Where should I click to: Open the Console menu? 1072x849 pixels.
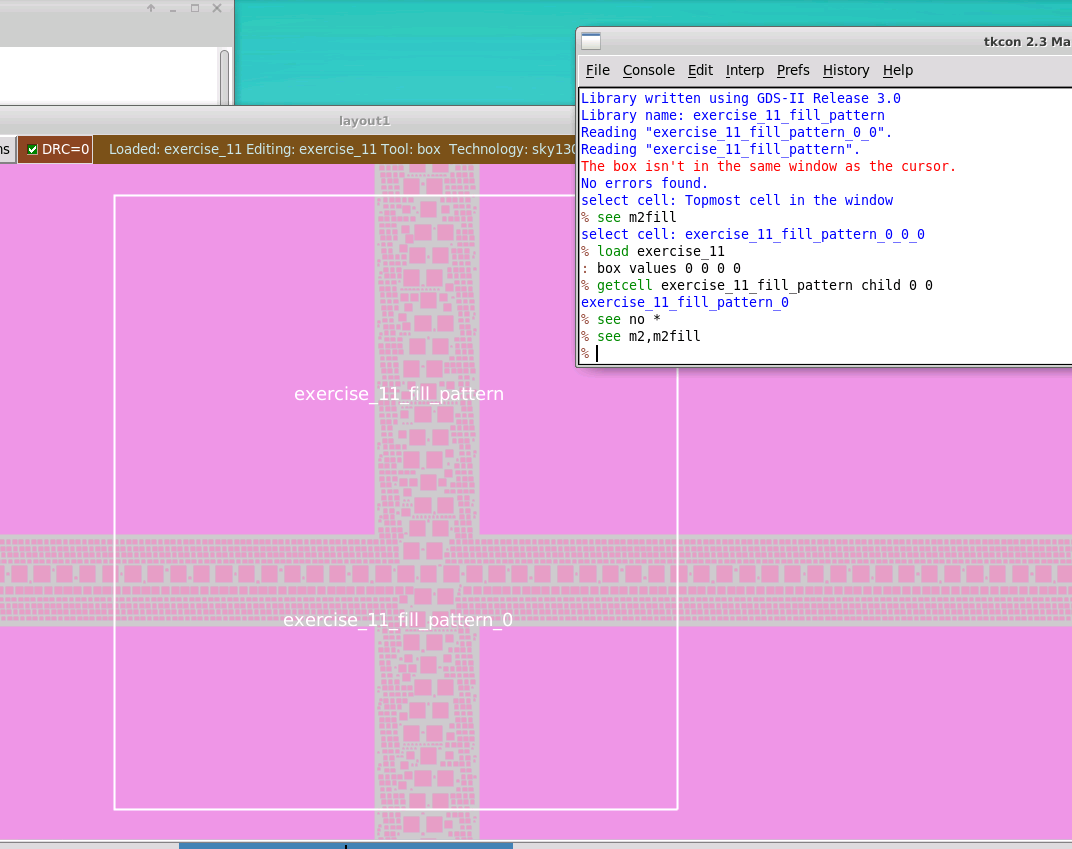click(648, 70)
